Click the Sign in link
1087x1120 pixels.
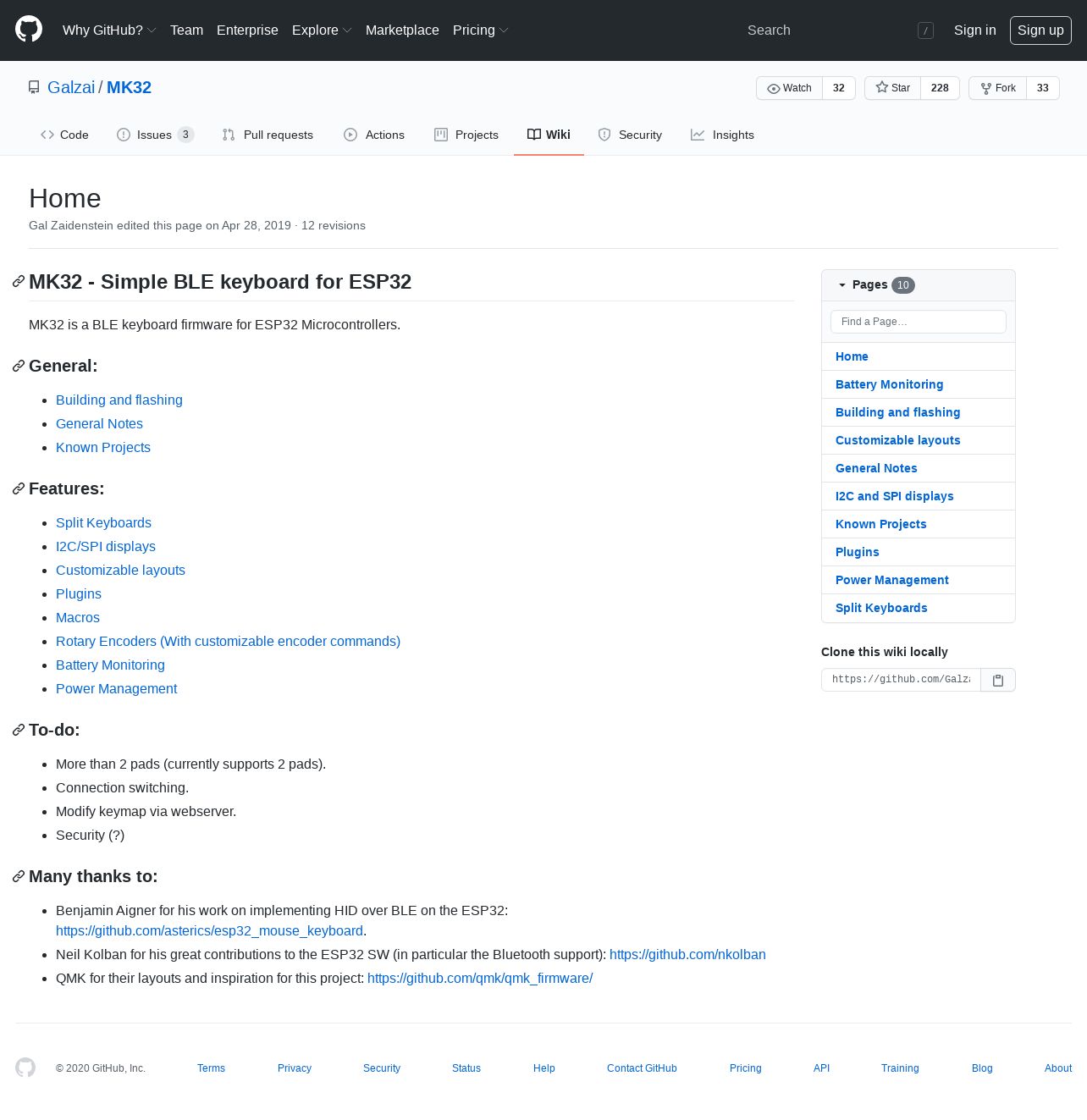[974, 30]
